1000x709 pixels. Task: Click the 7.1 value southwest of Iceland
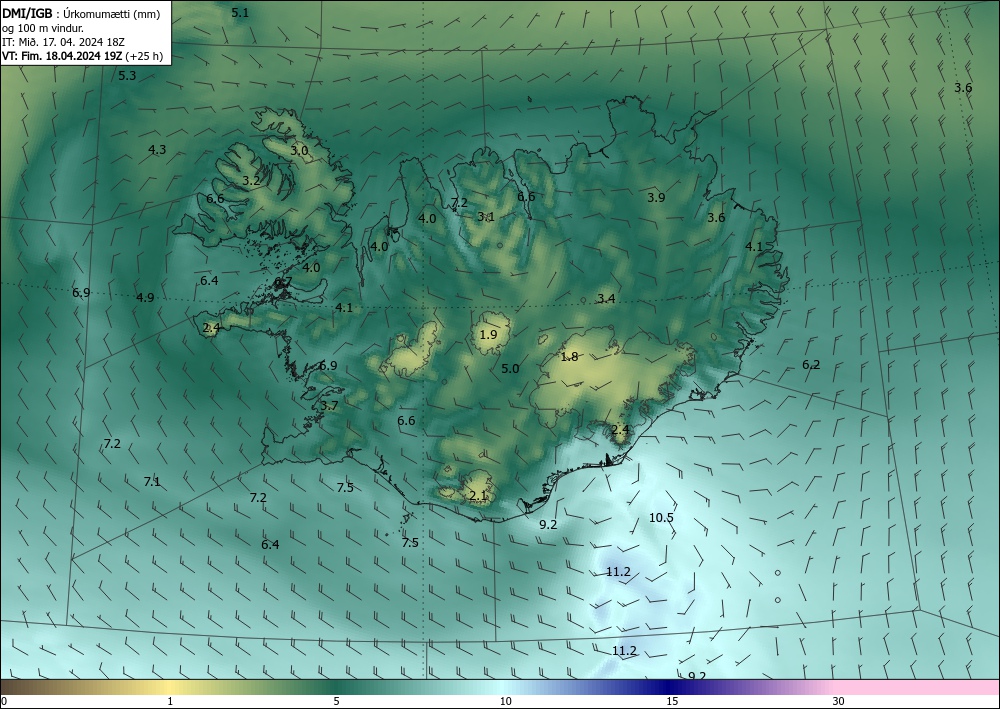[x=152, y=482]
